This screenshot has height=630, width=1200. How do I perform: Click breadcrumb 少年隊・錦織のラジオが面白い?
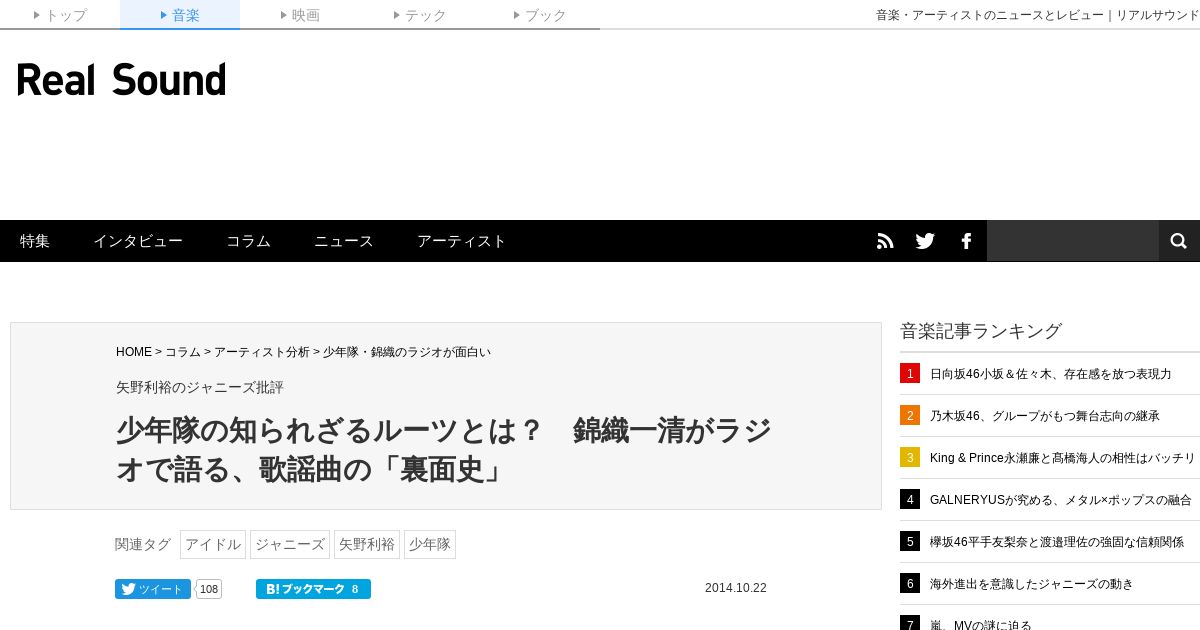point(407,352)
